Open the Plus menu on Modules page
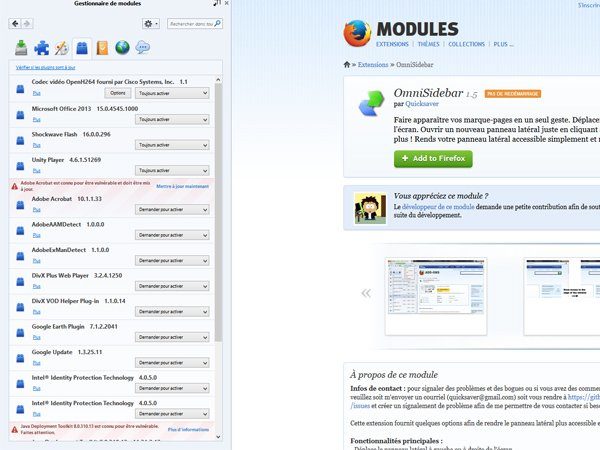Screen dimensions: 600x450 pyautogui.click(x=503, y=44)
